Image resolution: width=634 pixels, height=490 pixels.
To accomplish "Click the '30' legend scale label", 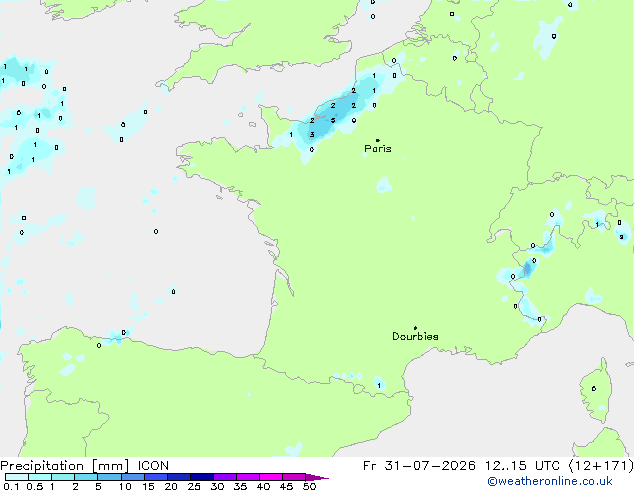I will (217, 486).
